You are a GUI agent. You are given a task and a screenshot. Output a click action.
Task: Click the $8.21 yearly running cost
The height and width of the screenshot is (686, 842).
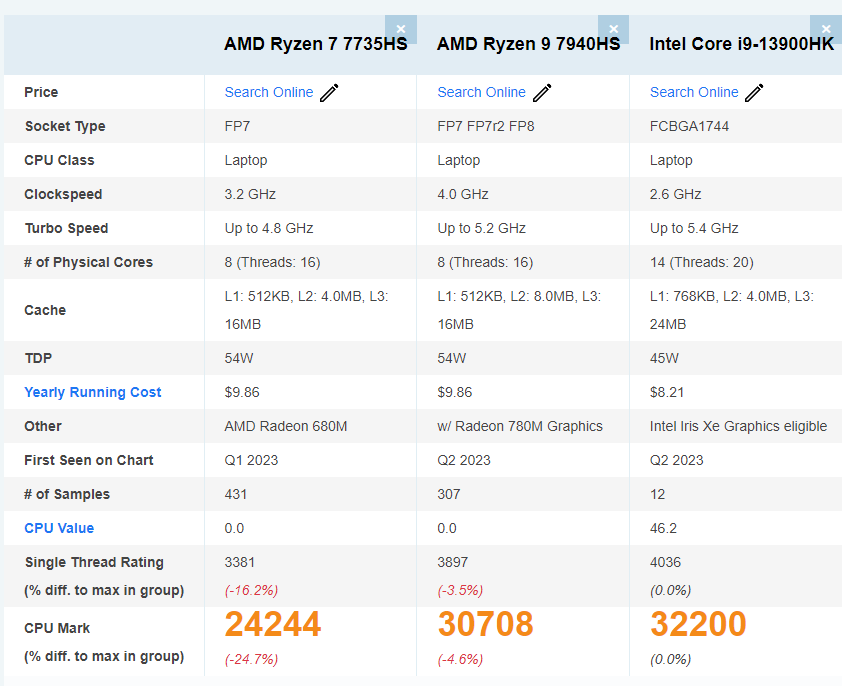667,392
